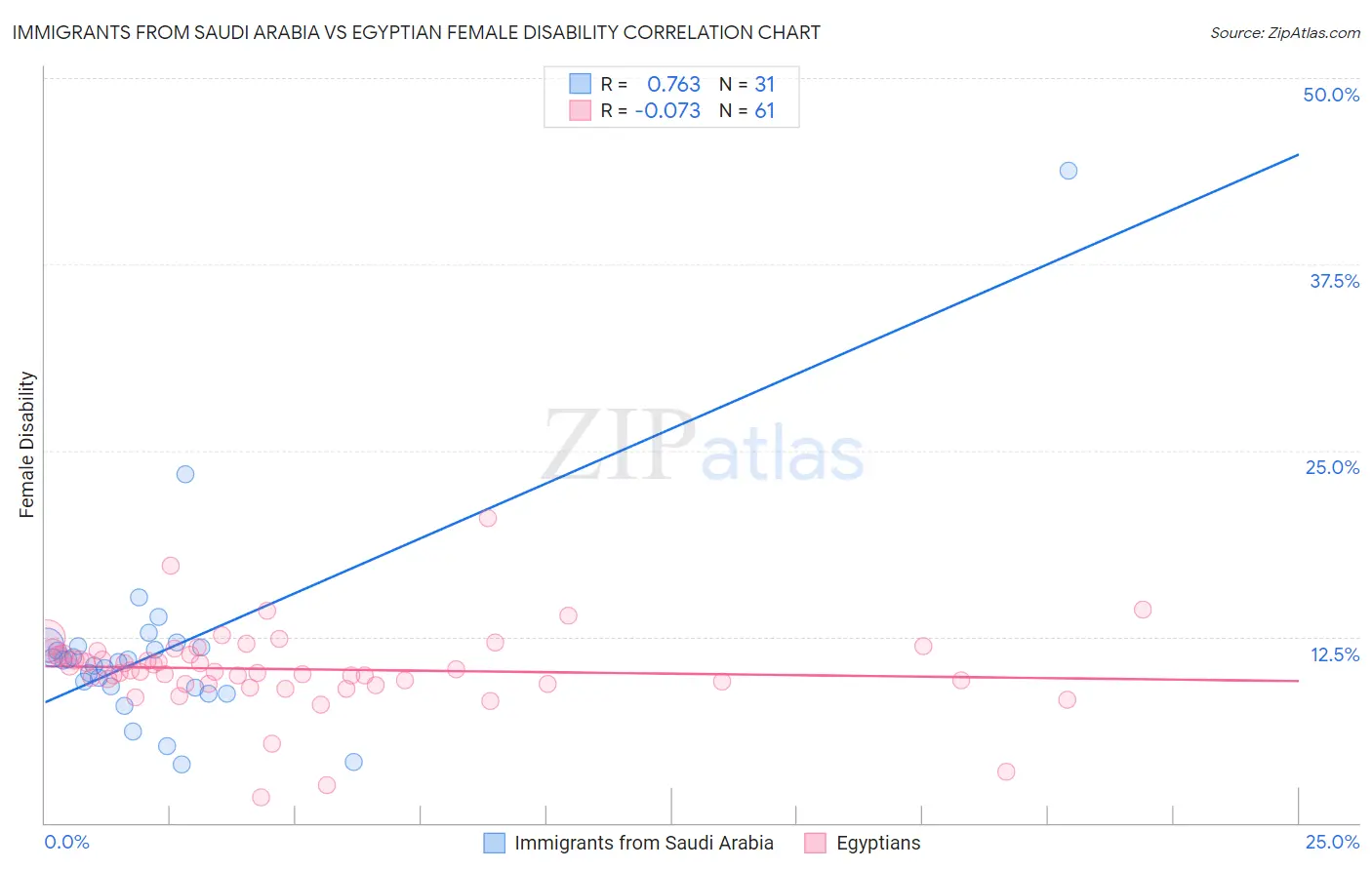Click the blue data point near 23.5%
The height and width of the screenshot is (870, 1372).
[185, 474]
